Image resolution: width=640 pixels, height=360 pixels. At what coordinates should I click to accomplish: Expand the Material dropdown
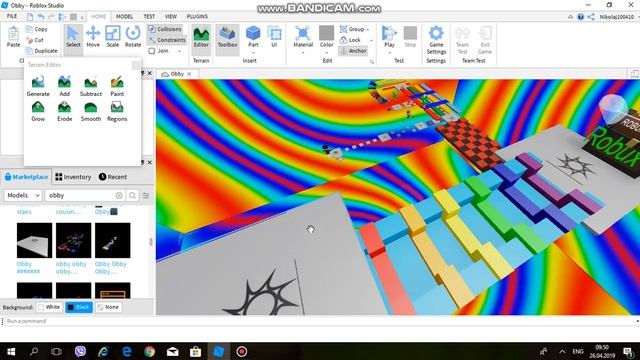(303, 53)
